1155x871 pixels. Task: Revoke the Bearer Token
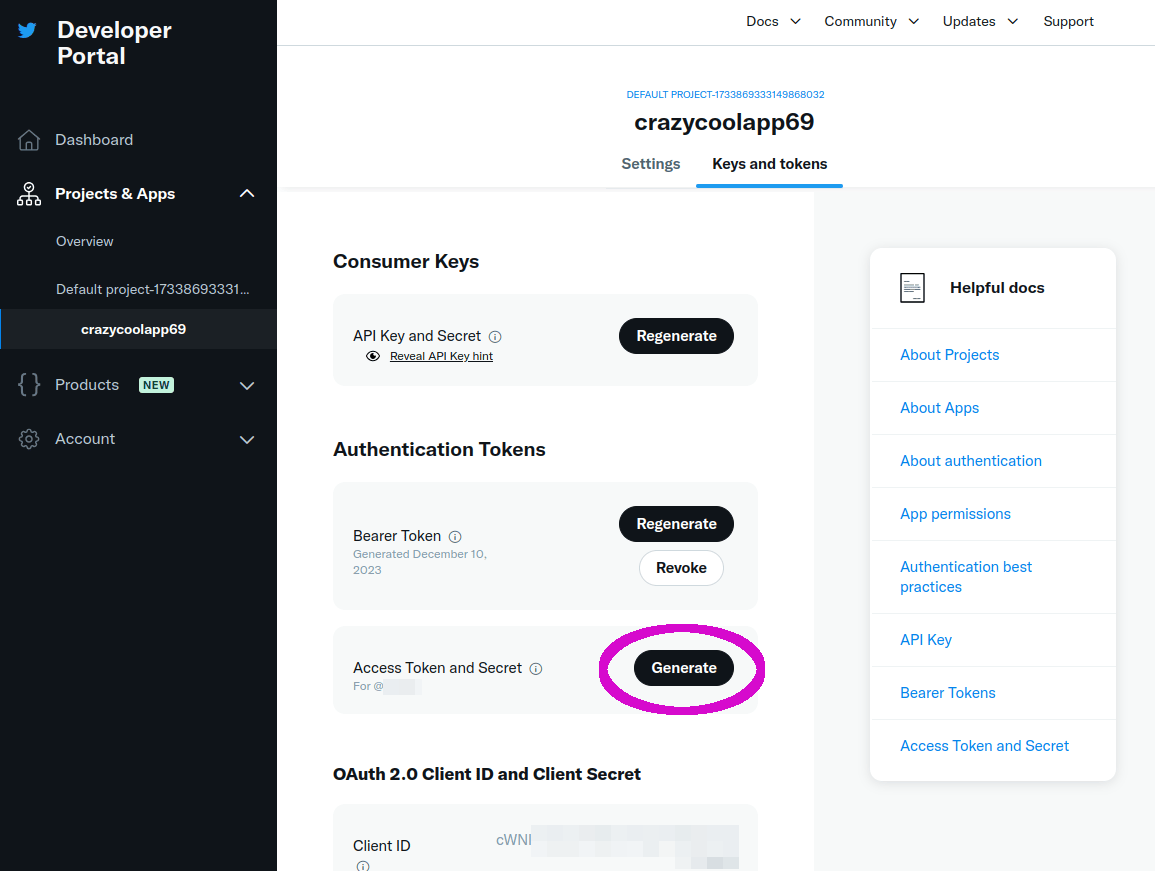point(681,568)
